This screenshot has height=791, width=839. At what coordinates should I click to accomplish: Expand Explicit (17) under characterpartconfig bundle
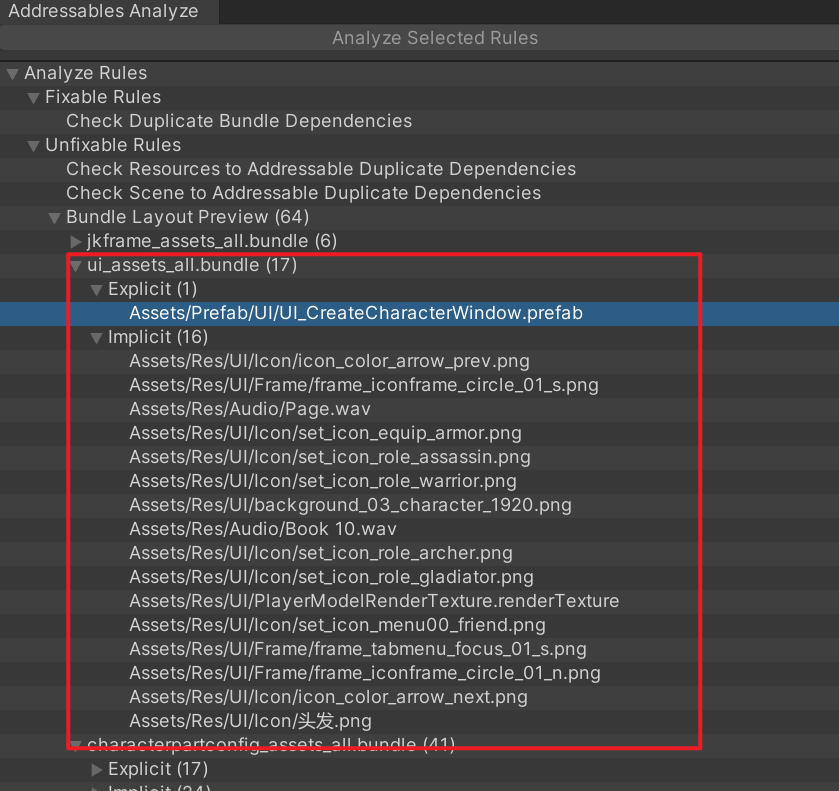[x=96, y=769]
